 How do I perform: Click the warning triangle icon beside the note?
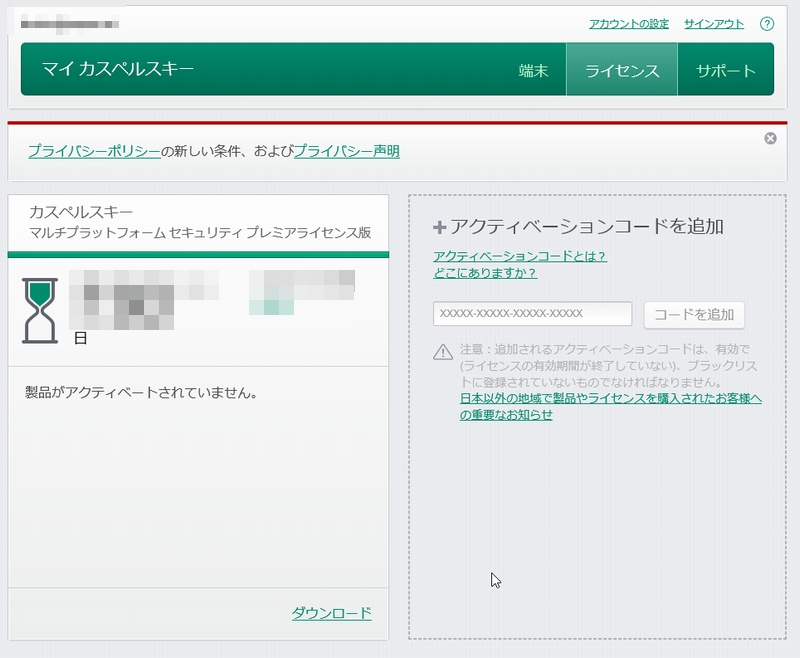coord(442,352)
